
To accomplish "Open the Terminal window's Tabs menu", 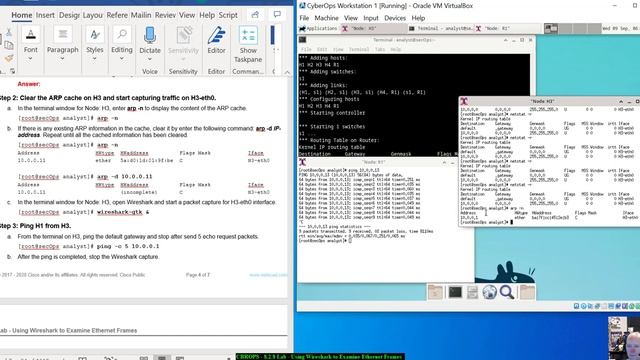I will (x=380, y=49).
